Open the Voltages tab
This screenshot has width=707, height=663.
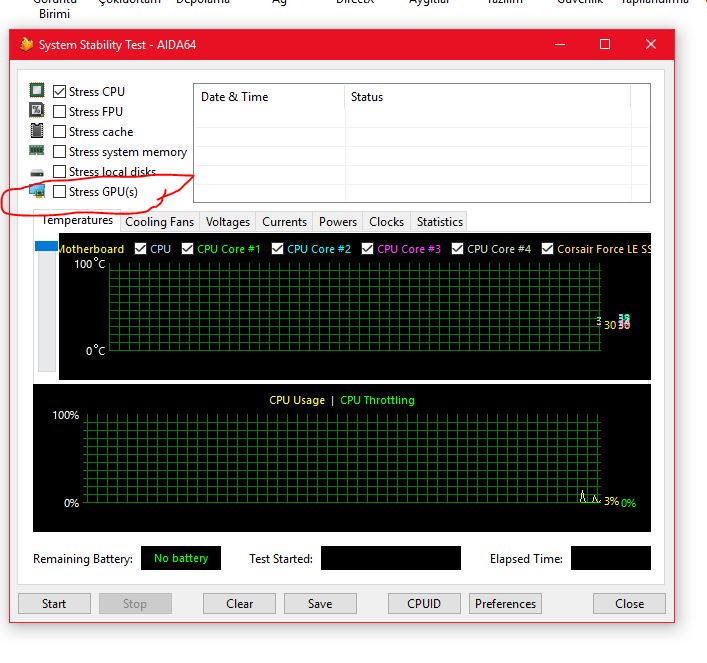click(x=228, y=222)
